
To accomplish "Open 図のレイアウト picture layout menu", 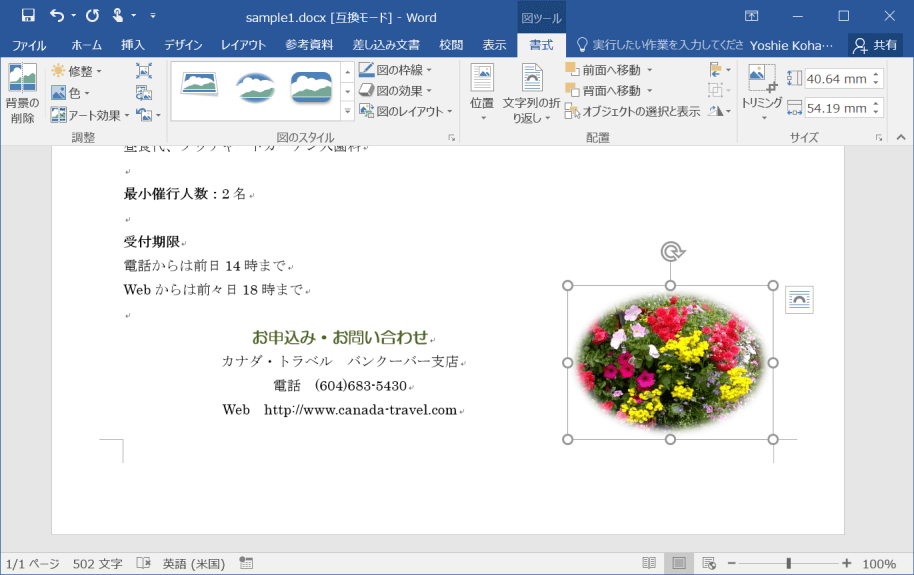I will [x=405, y=111].
